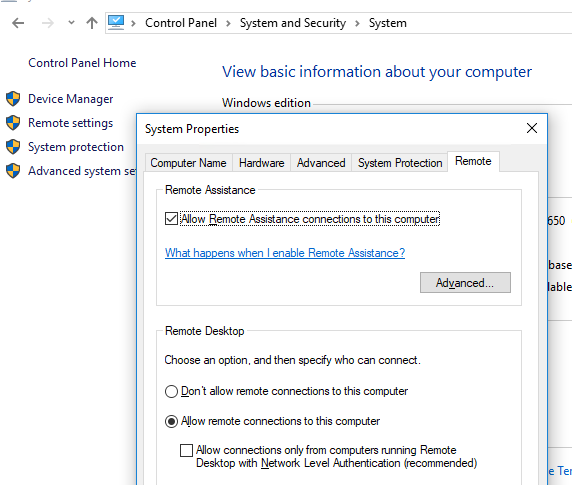Go up one folder level
The width and height of the screenshot is (572, 485).
click(92, 23)
